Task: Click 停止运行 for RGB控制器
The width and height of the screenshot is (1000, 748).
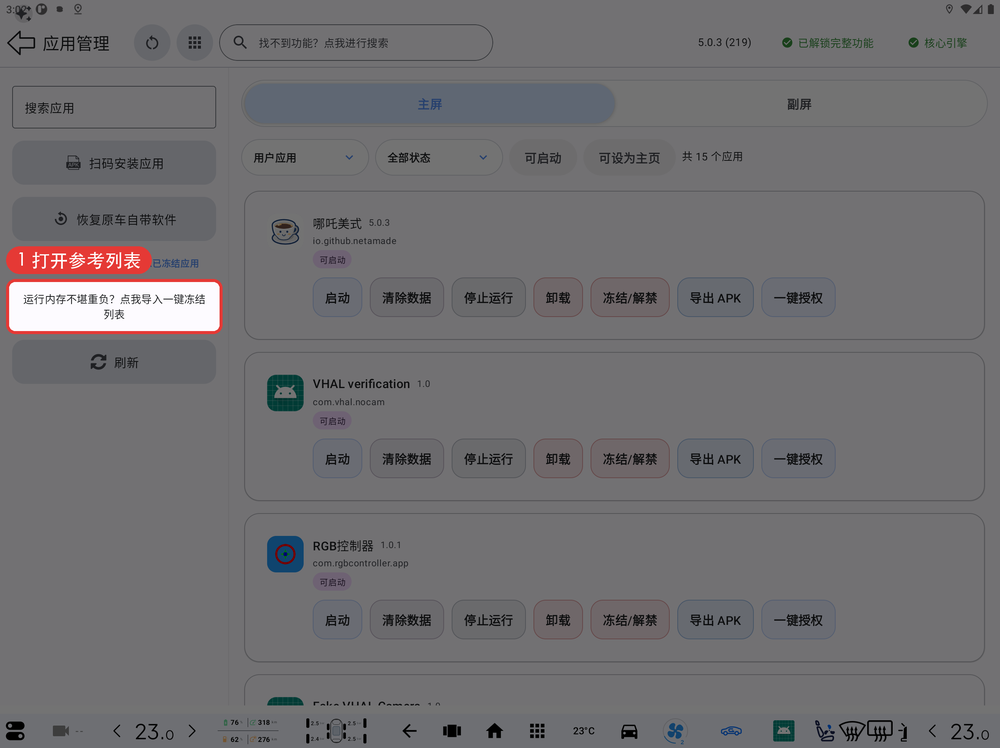Action: coord(488,620)
